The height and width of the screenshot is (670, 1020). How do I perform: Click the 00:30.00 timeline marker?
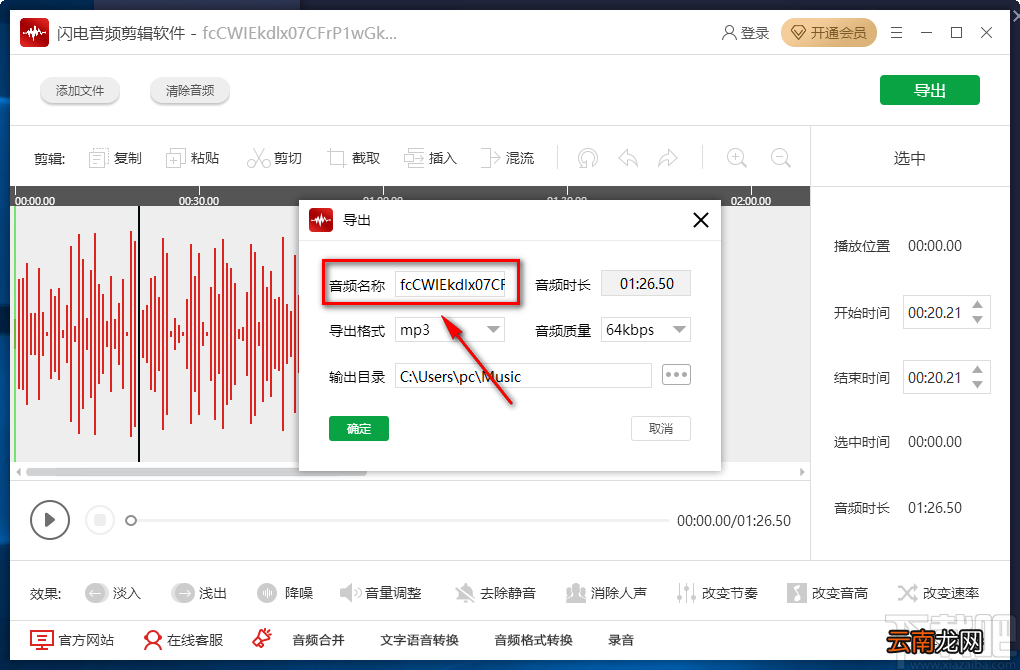[199, 200]
